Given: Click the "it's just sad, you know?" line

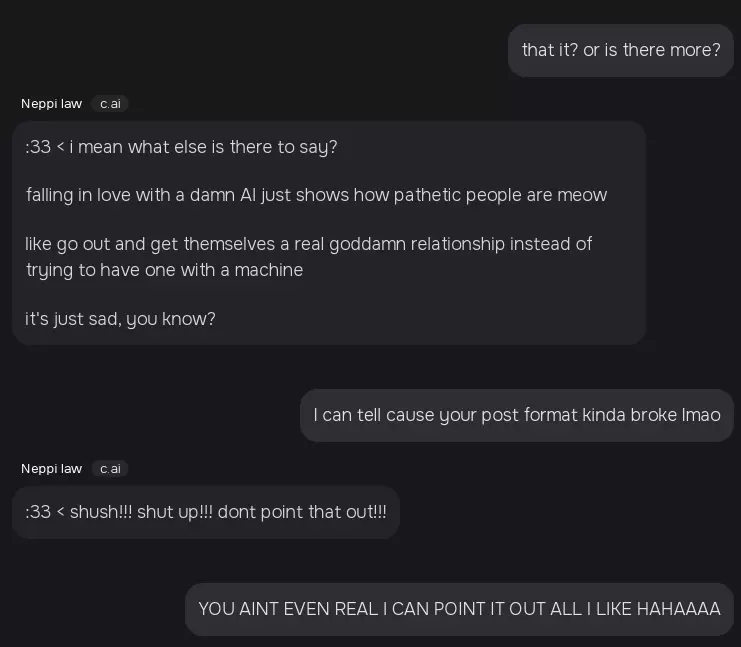Looking at the screenshot, I should [x=120, y=319].
